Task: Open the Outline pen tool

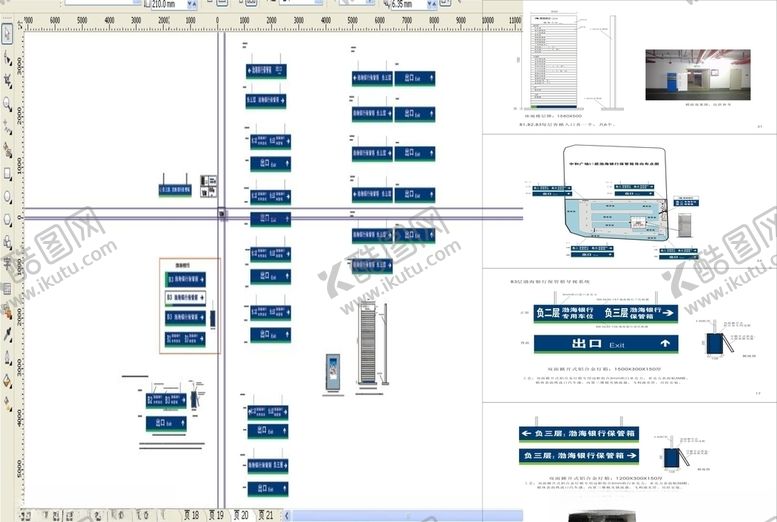Action: pyautogui.click(x=7, y=357)
